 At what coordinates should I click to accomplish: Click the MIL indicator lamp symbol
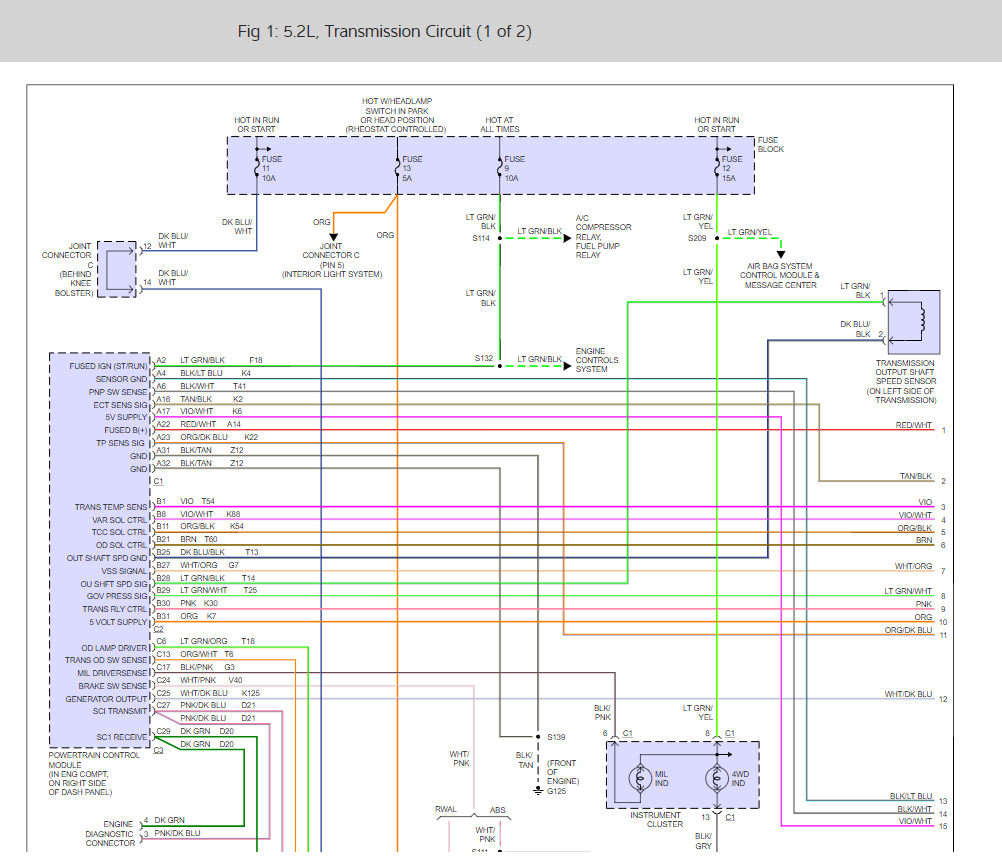pos(639,777)
